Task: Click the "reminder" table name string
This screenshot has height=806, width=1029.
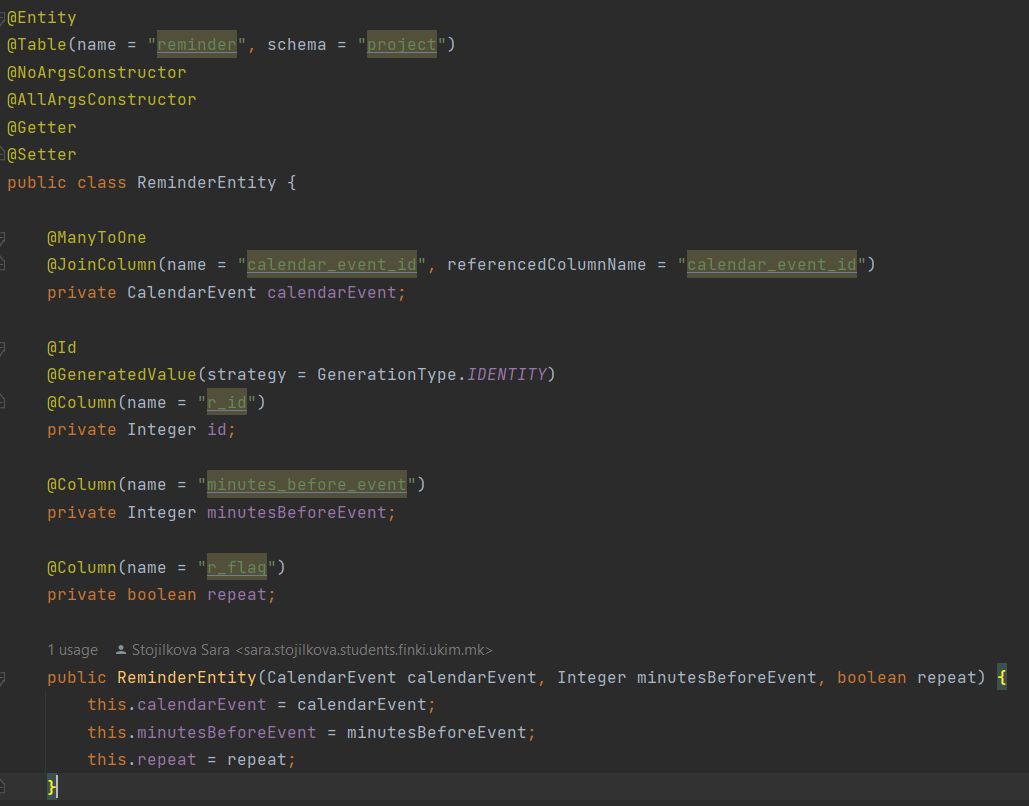Action: [x=196, y=45]
